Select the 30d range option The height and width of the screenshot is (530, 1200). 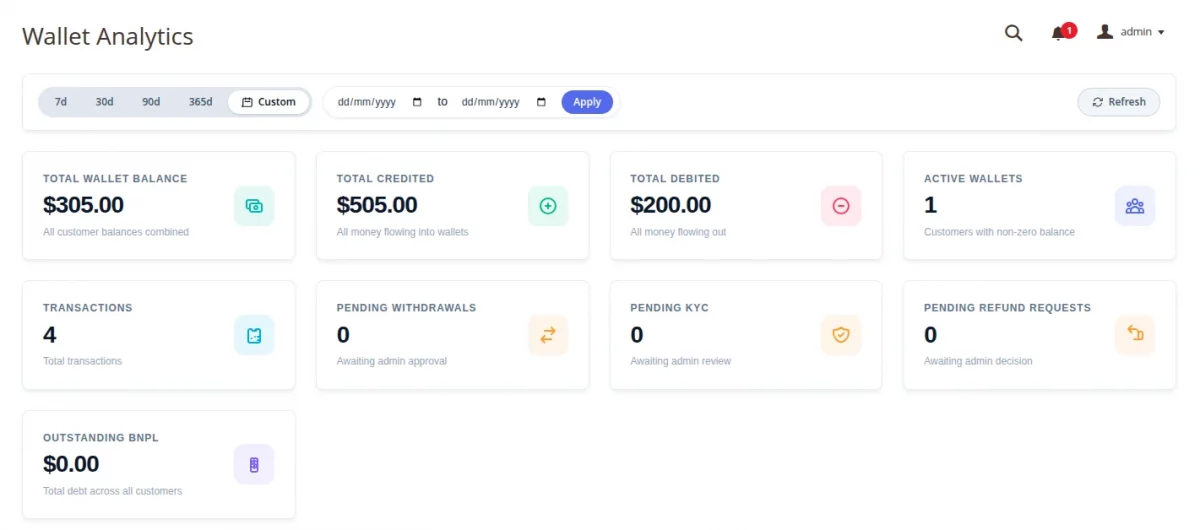click(104, 102)
